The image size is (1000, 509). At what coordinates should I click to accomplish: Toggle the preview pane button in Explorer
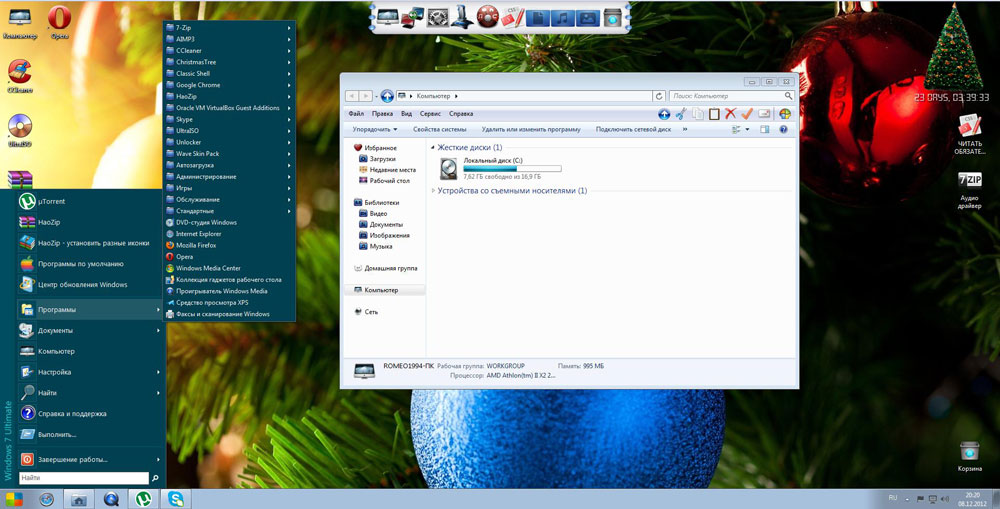click(765, 129)
